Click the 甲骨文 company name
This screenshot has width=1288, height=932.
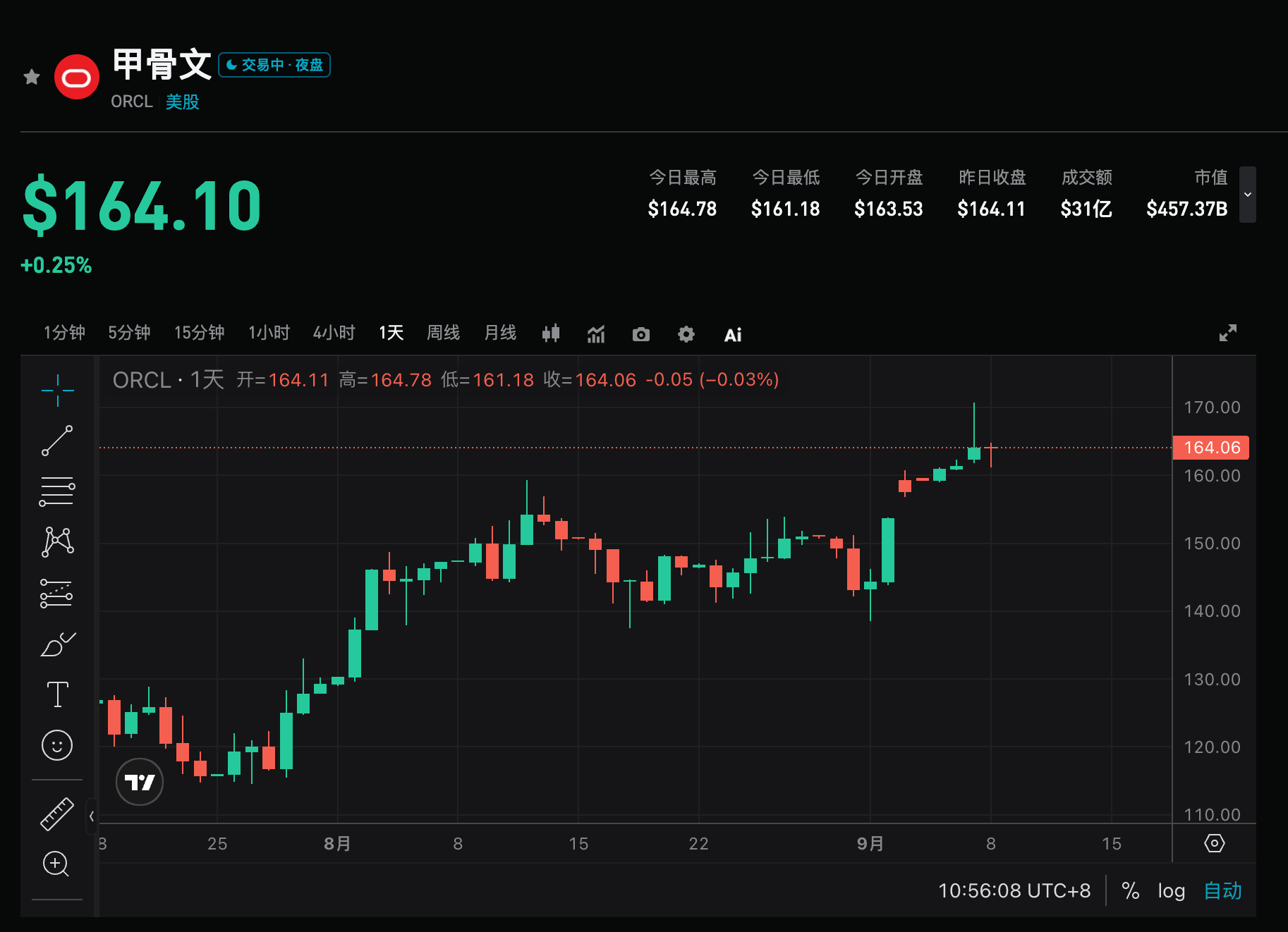tap(162, 65)
